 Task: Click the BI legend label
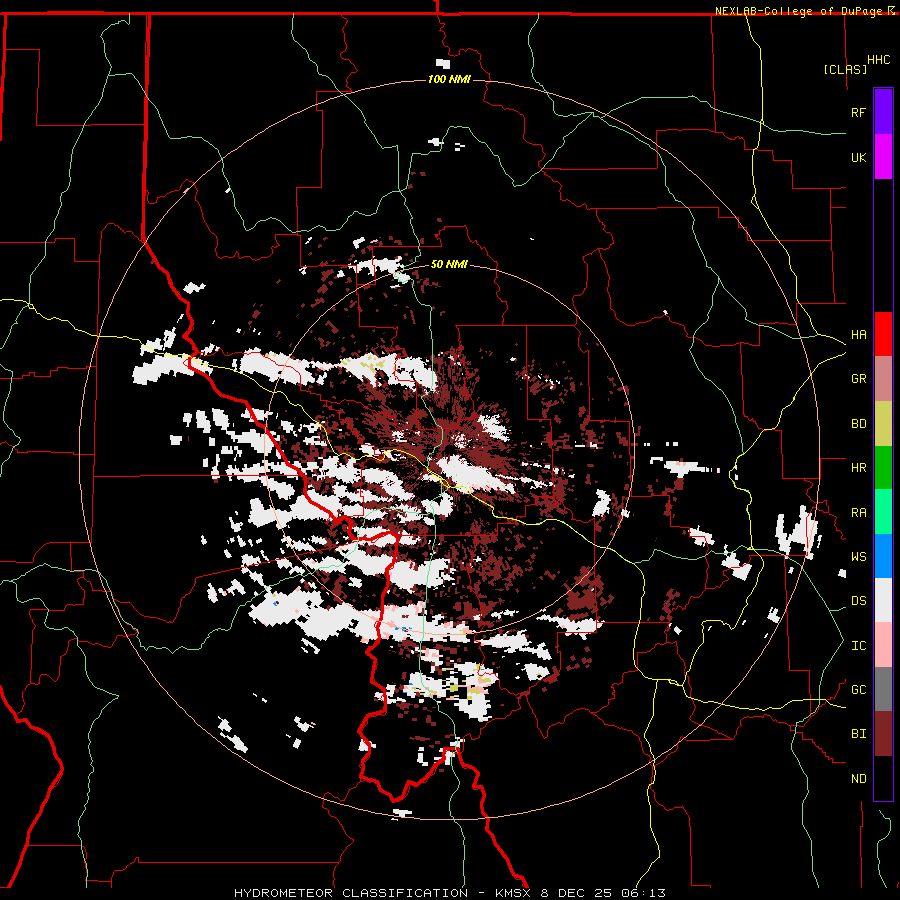[858, 734]
